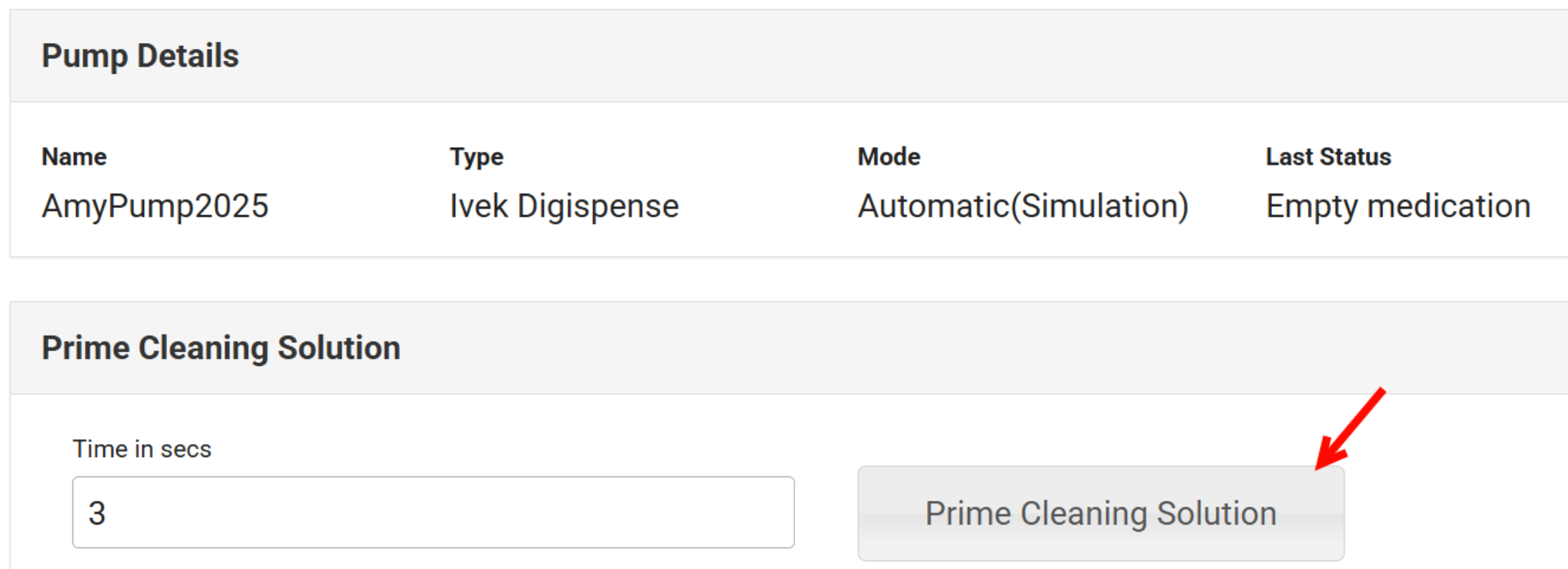
Task: Click the Time in secs label
Action: point(142,449)
